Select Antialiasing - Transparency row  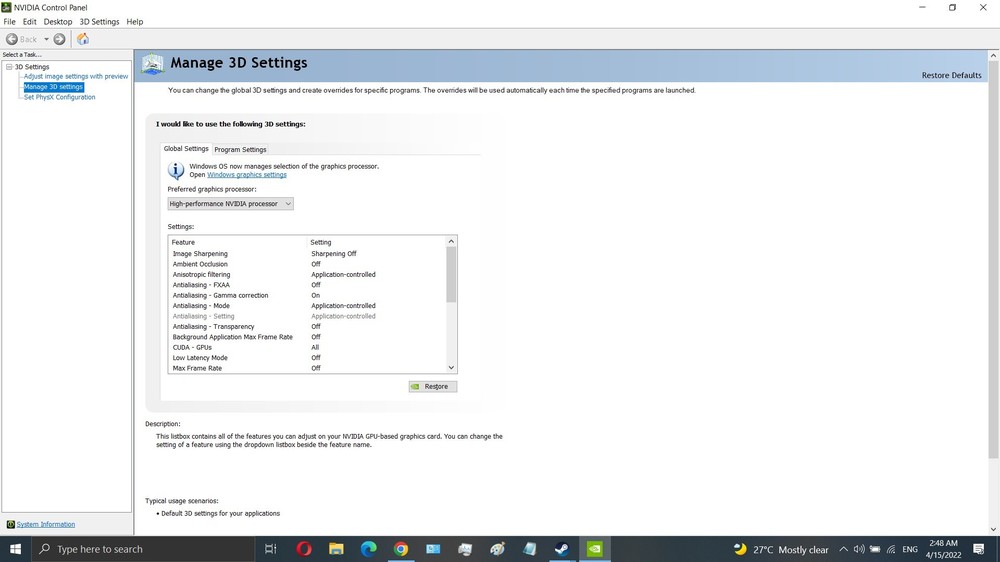pos(308,327)
